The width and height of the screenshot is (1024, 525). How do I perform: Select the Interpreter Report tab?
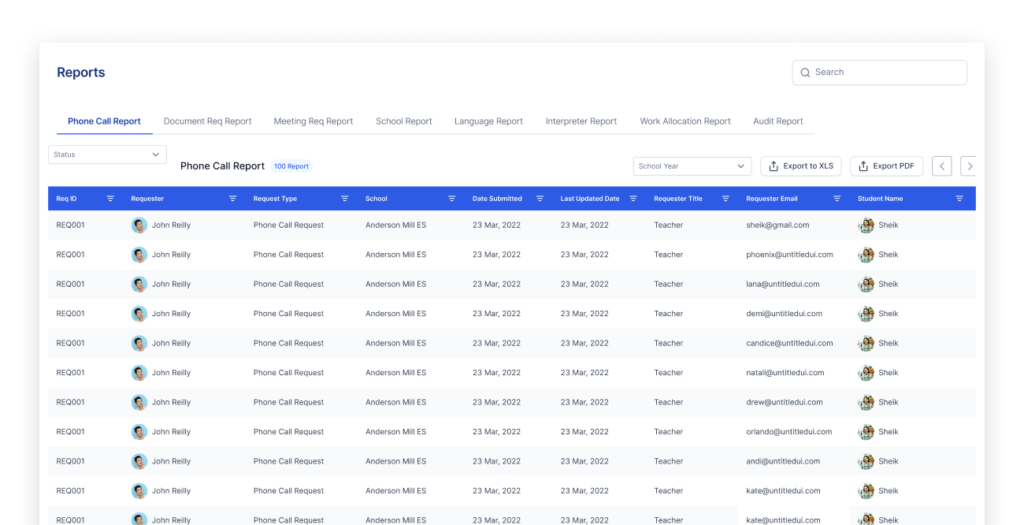pos(581,122)
